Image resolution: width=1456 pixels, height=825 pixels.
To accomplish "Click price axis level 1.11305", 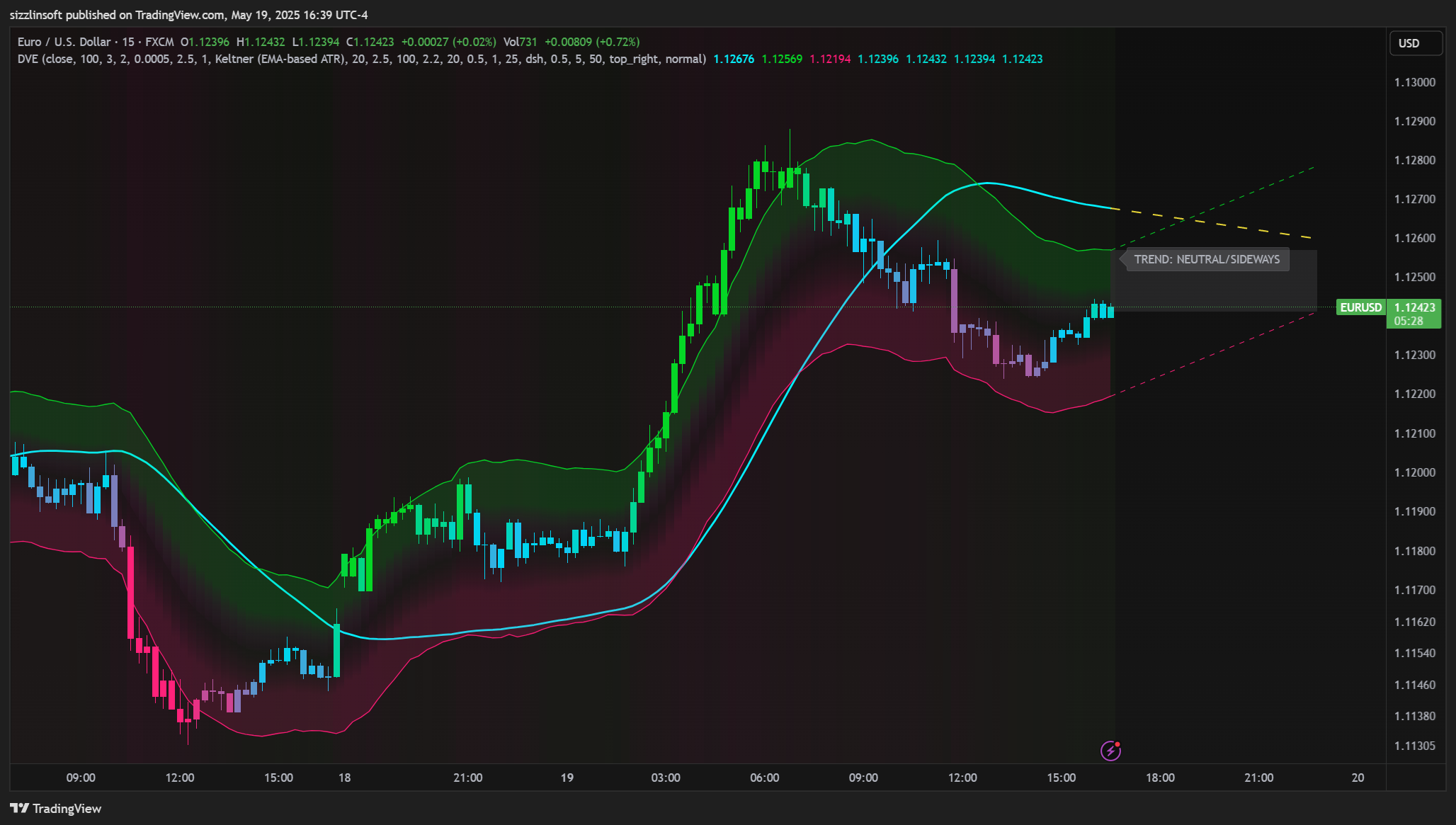I will pyautogui.click(x=1414, y=746).
